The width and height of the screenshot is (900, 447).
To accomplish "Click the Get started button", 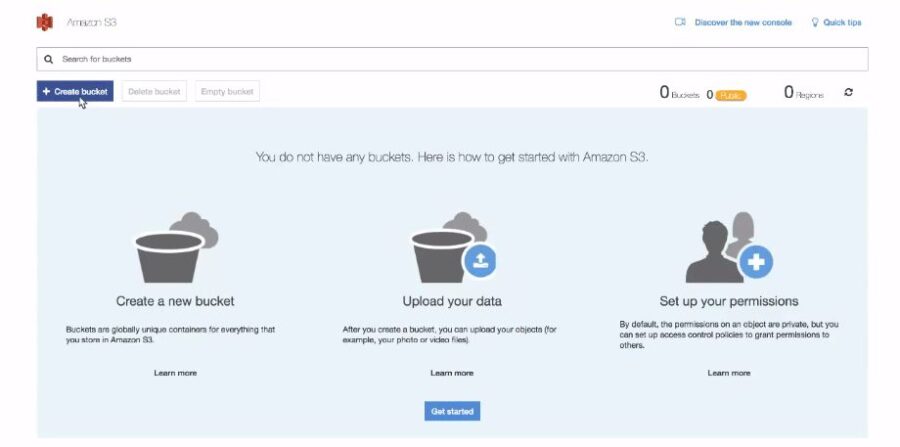I will 452,411.
